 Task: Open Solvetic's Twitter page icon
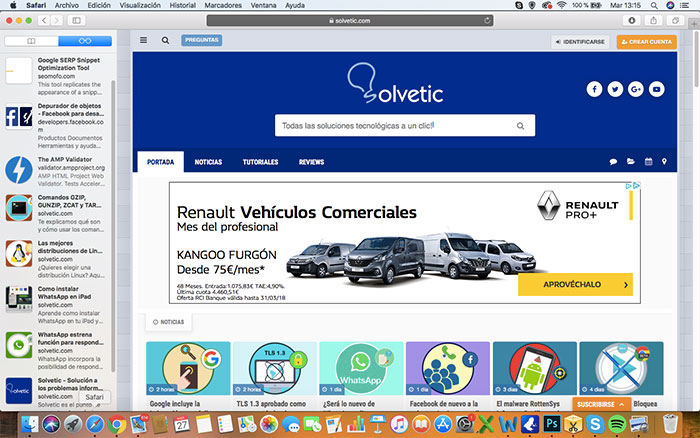pos(615,89)
